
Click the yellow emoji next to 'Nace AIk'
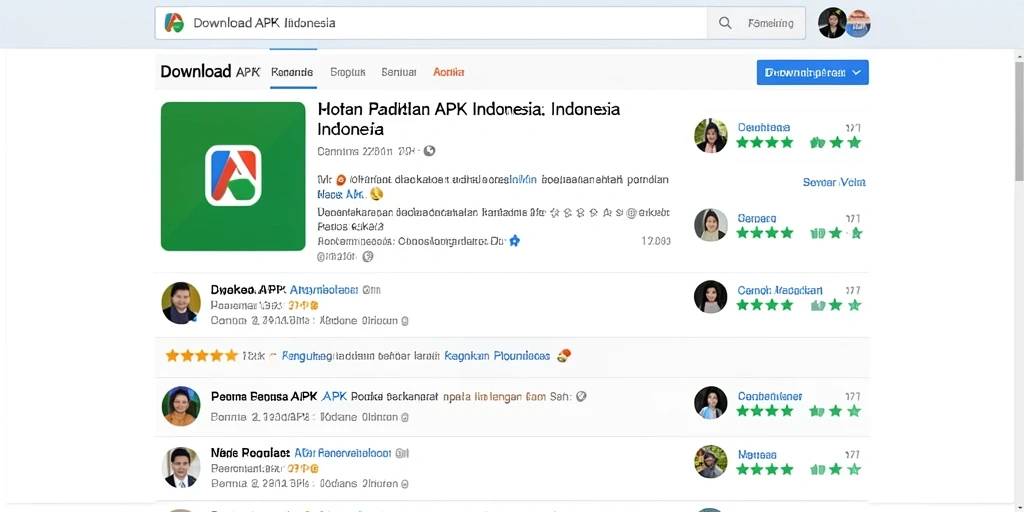click(x=376, y=194)
